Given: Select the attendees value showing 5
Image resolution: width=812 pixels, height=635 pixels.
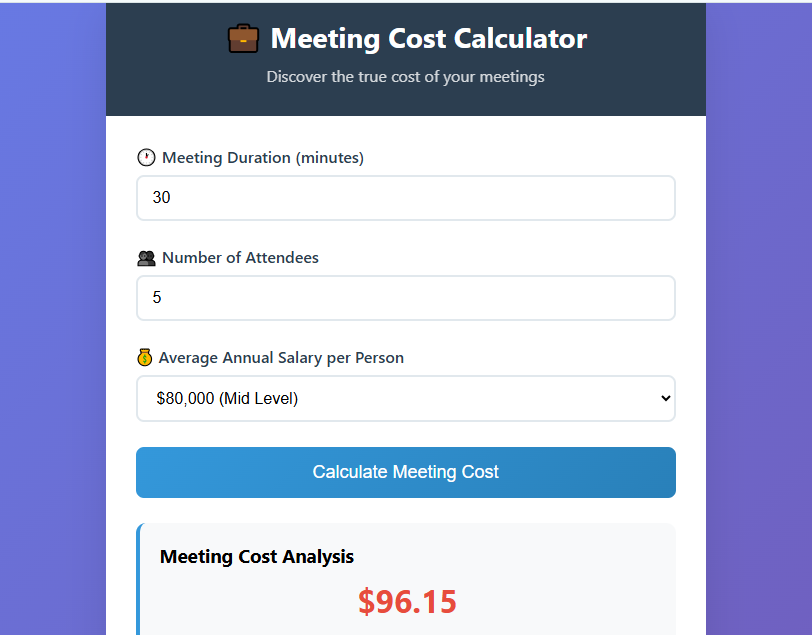Looking at the screenshot, I should pos(157,297).
